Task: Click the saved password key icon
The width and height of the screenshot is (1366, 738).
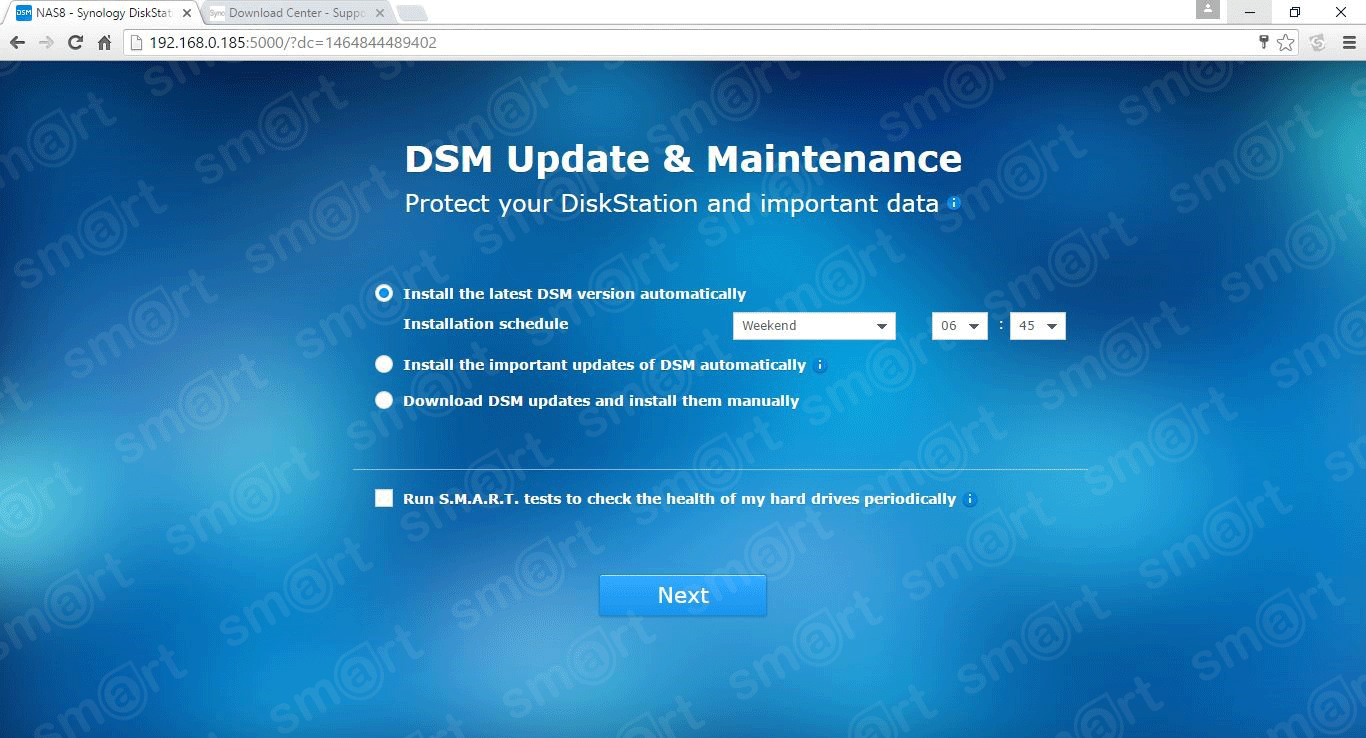Action: [1264, 43]
